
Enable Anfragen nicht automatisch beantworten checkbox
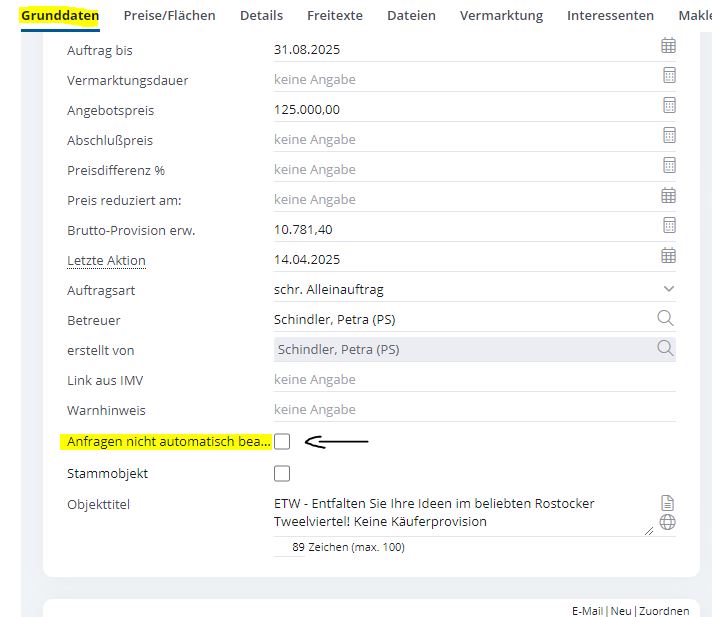tap(282, 441)
